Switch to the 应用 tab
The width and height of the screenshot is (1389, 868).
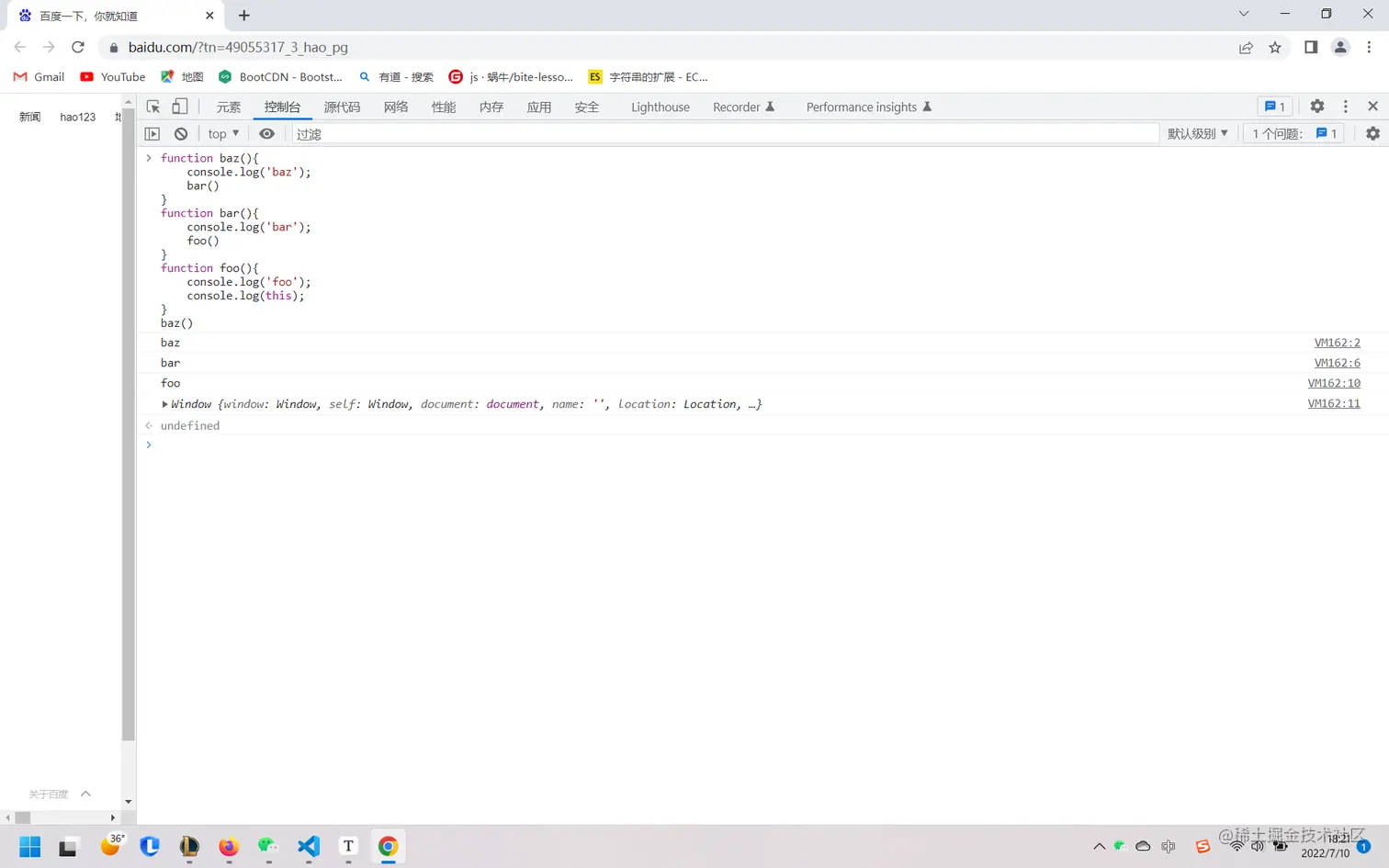[539, 107]
